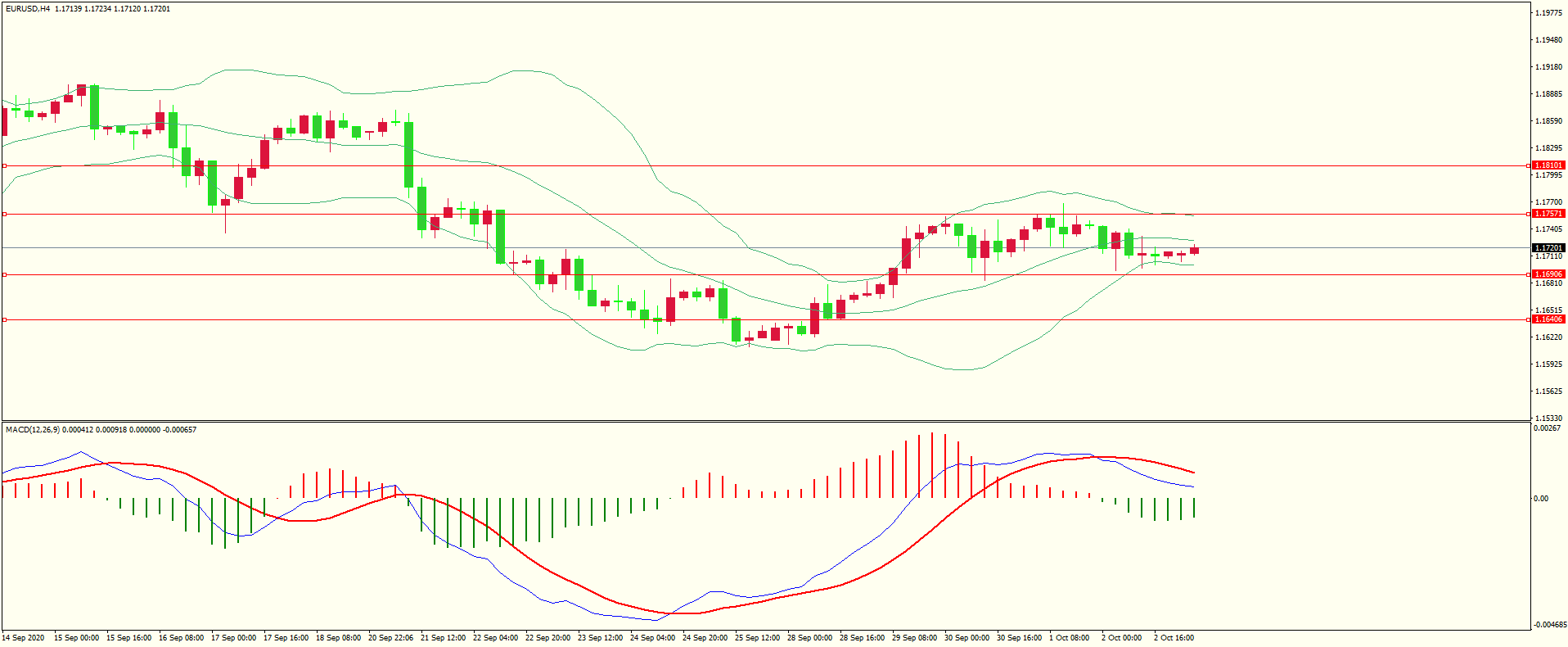Click the MACD(12,26,9) indicator label
Image resolution: width=1568 pixels, height=647 pixels.
pos(32,430)
